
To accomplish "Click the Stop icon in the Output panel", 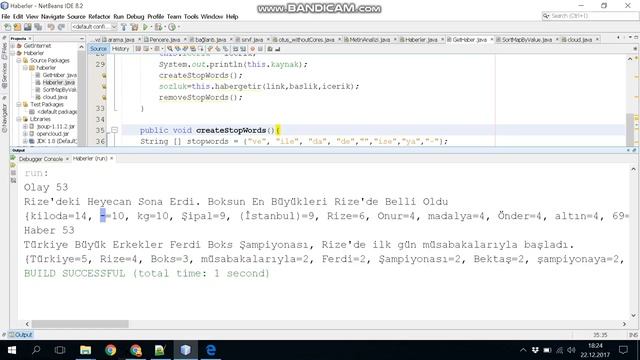I will click(13, 173).
